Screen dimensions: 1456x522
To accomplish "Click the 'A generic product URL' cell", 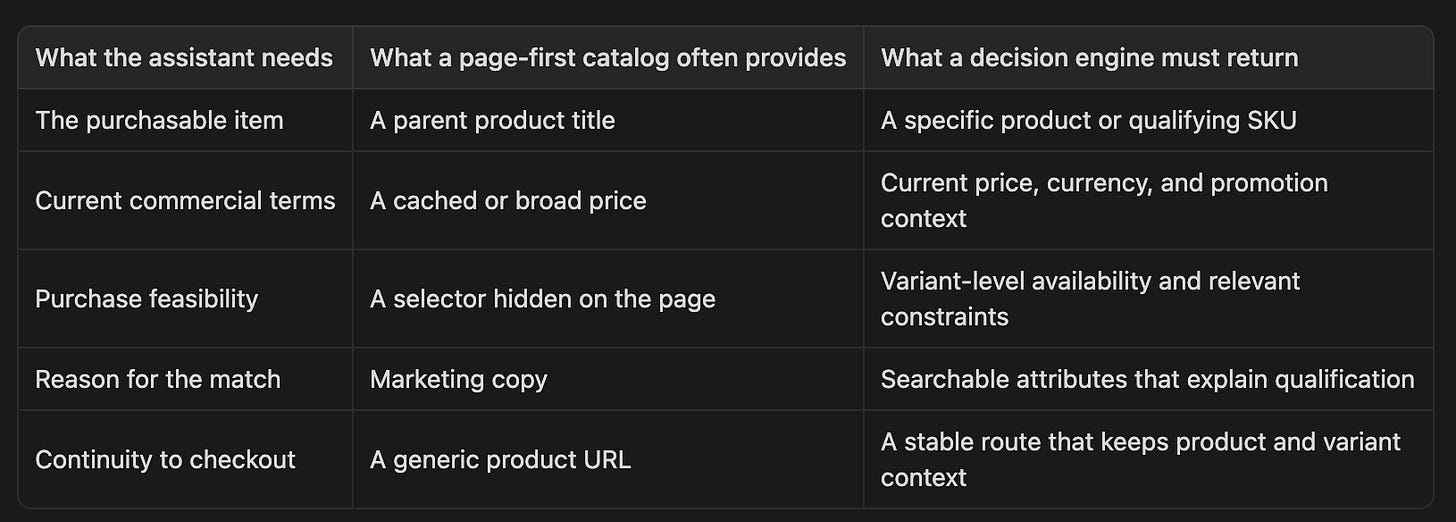I will pos(608,459).
